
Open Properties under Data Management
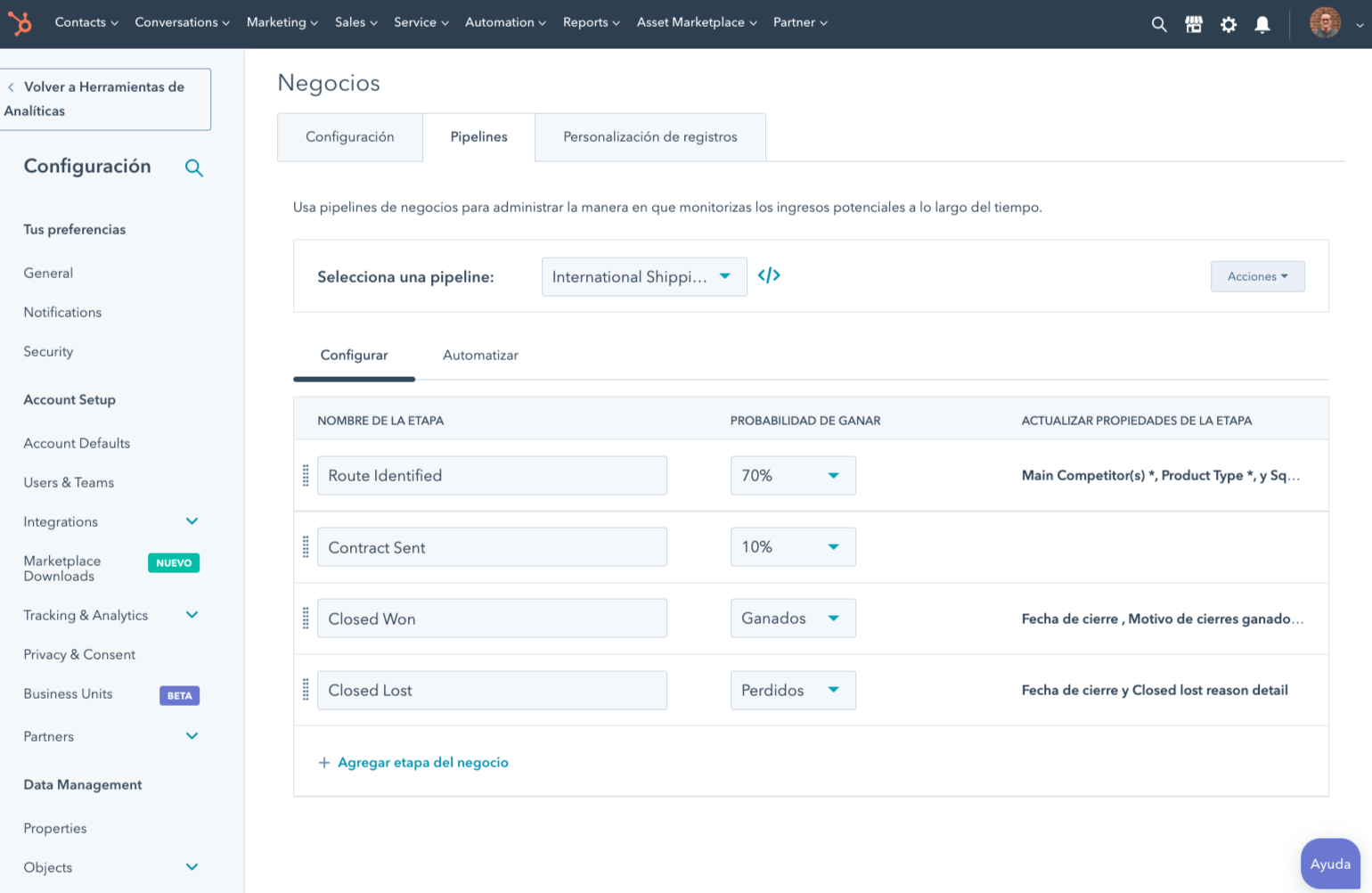[55, 829]
